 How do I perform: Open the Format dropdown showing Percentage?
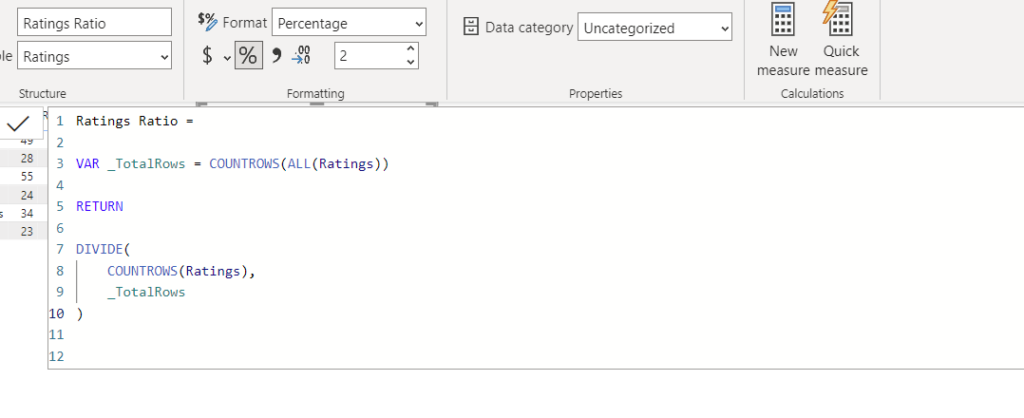click(x=348, y=22)
